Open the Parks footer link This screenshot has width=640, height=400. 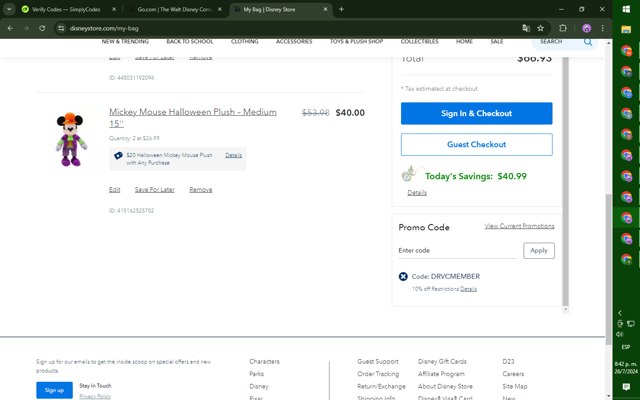(x=256, y=374)
